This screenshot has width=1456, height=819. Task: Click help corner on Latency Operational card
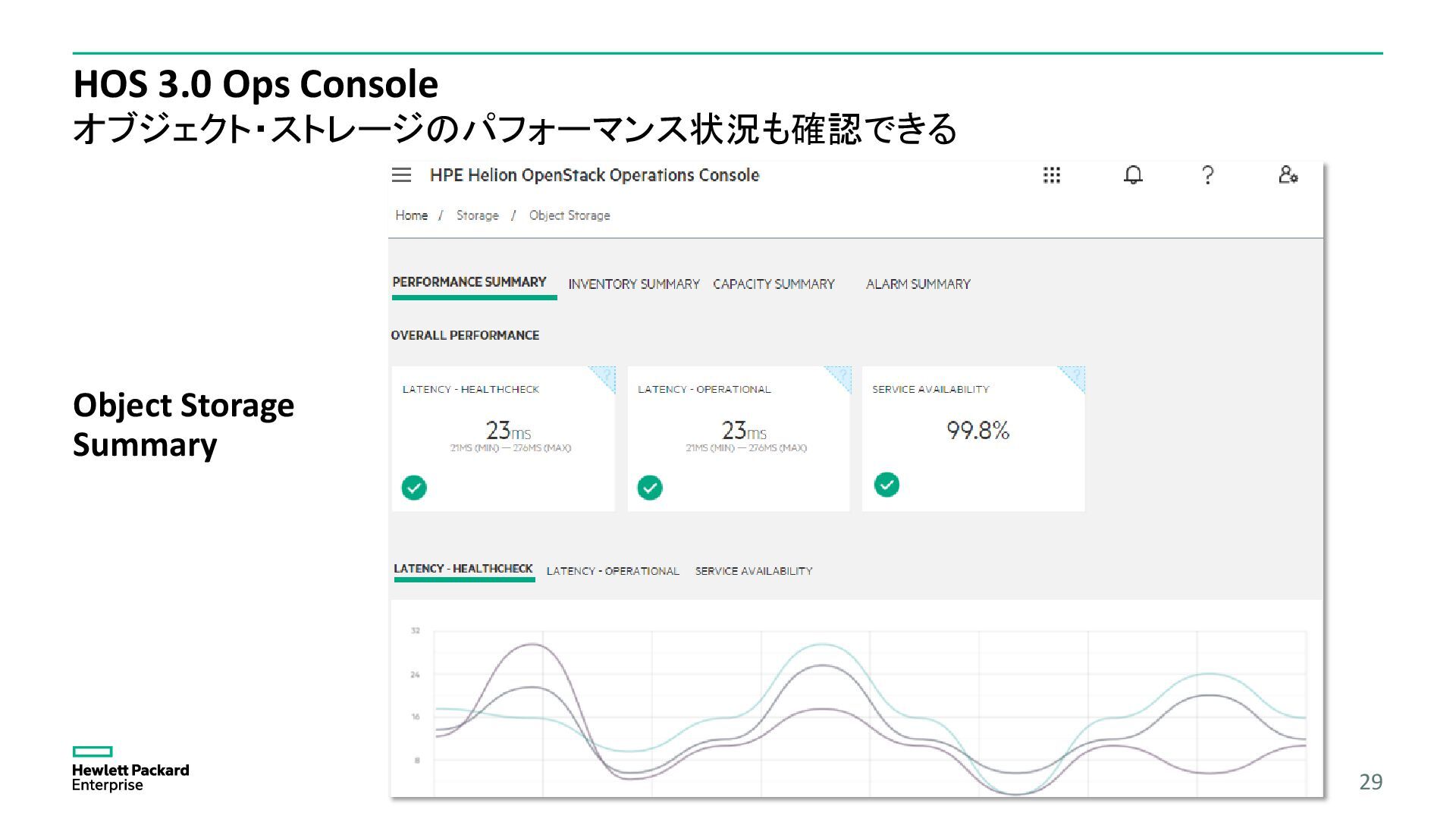pyautogui.click(x=841, y=377)
